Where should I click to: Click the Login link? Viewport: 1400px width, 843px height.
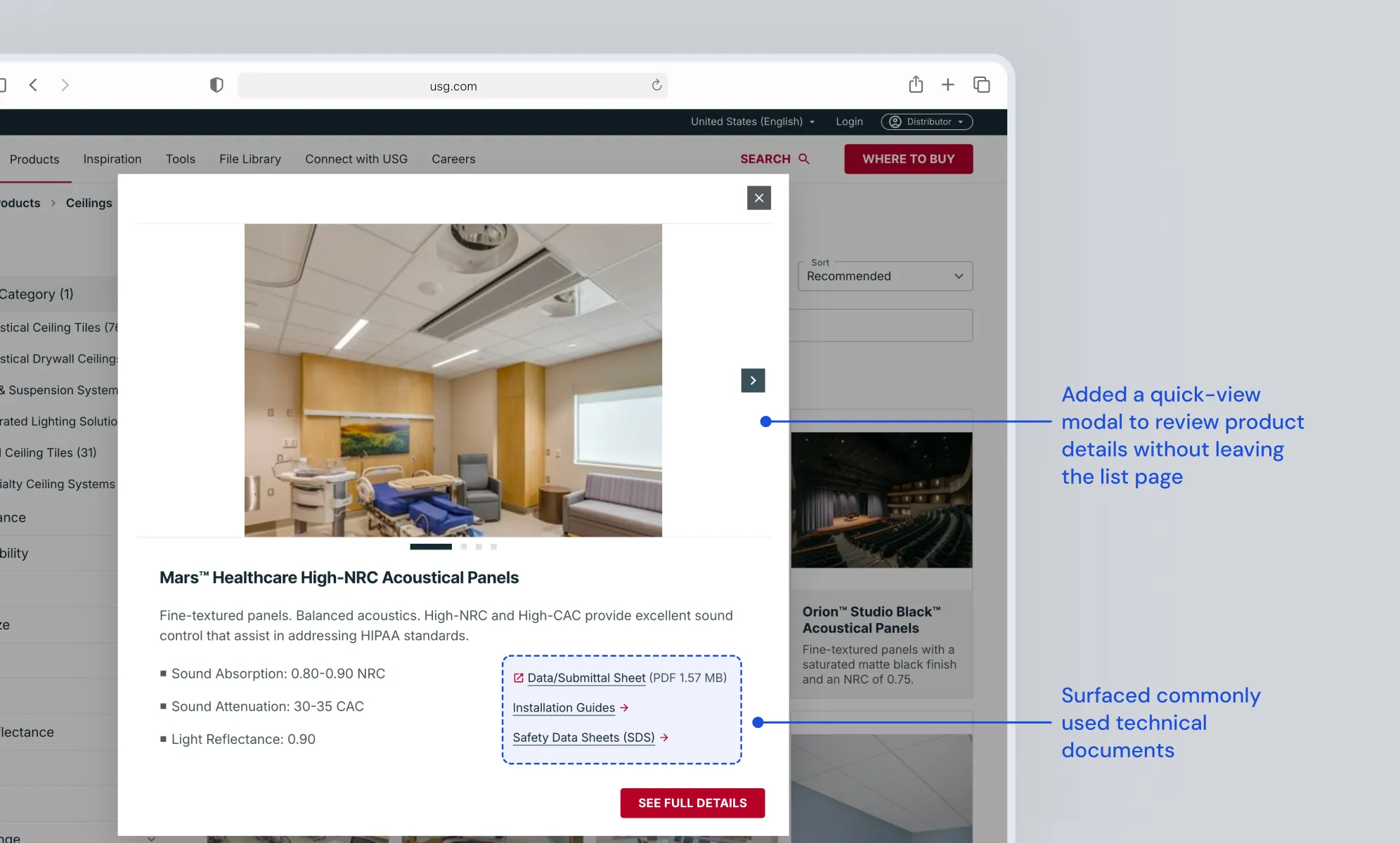(x=849, y=122)
